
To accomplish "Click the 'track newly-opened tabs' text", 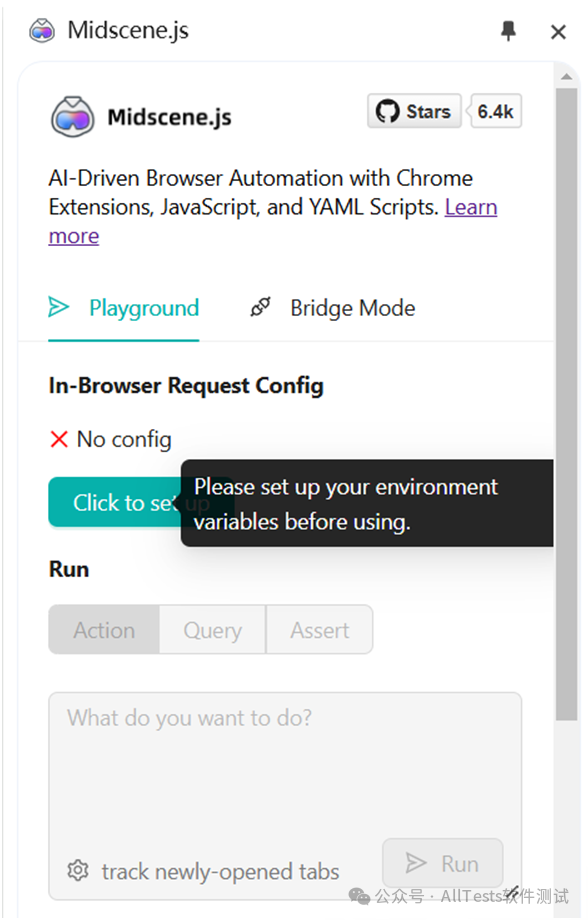I will point(221,872).
